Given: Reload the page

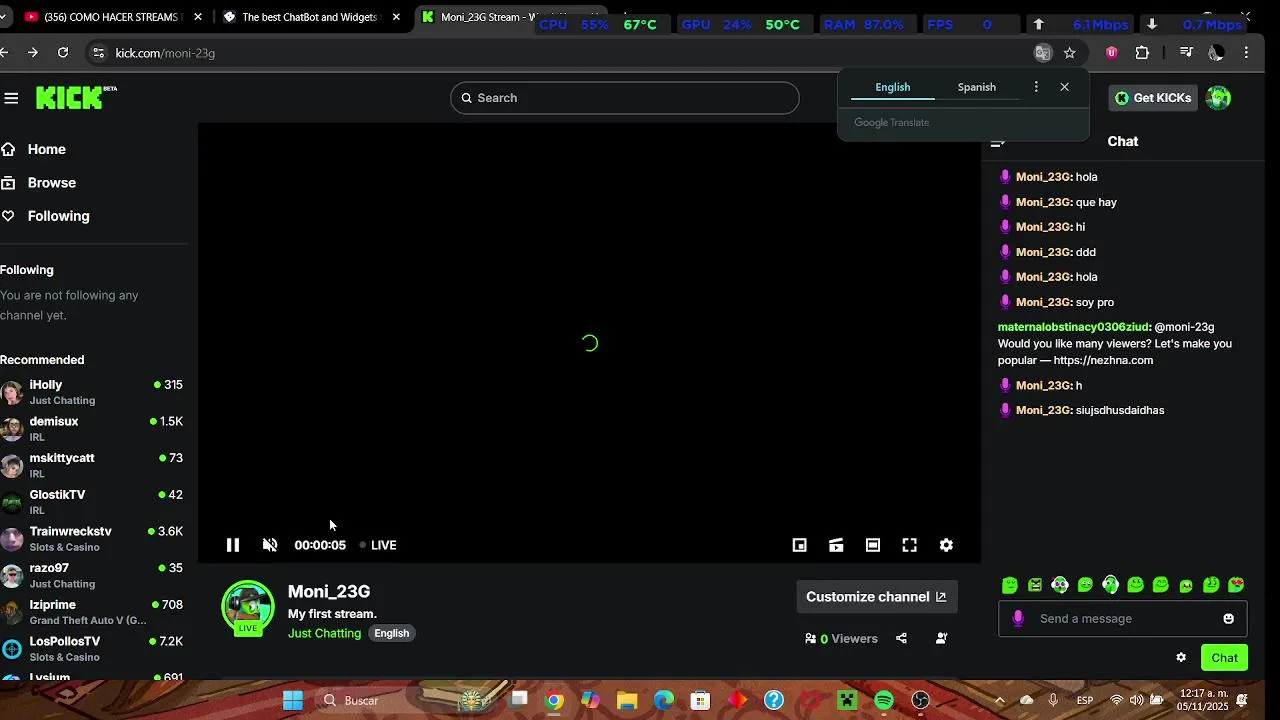Looking at the screenshot, I should pyautogui.click(x=63, y=53).
